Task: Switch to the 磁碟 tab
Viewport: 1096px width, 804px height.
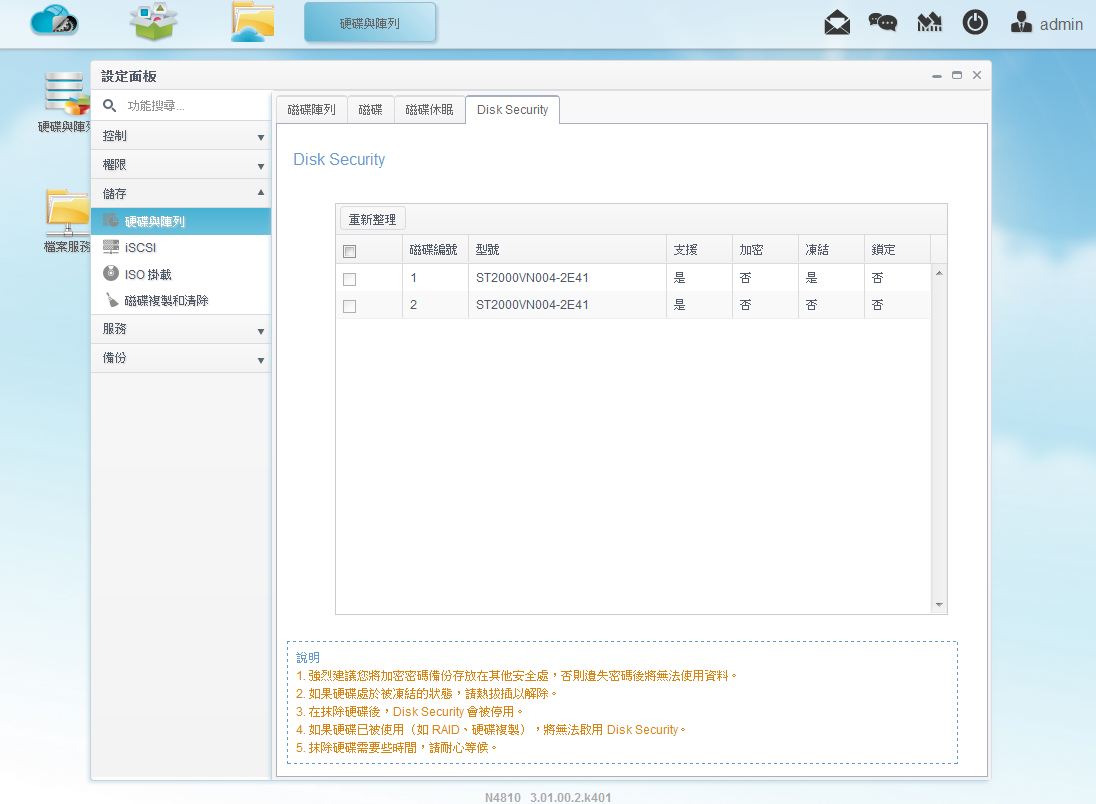Action: click(x=370, y=110)
